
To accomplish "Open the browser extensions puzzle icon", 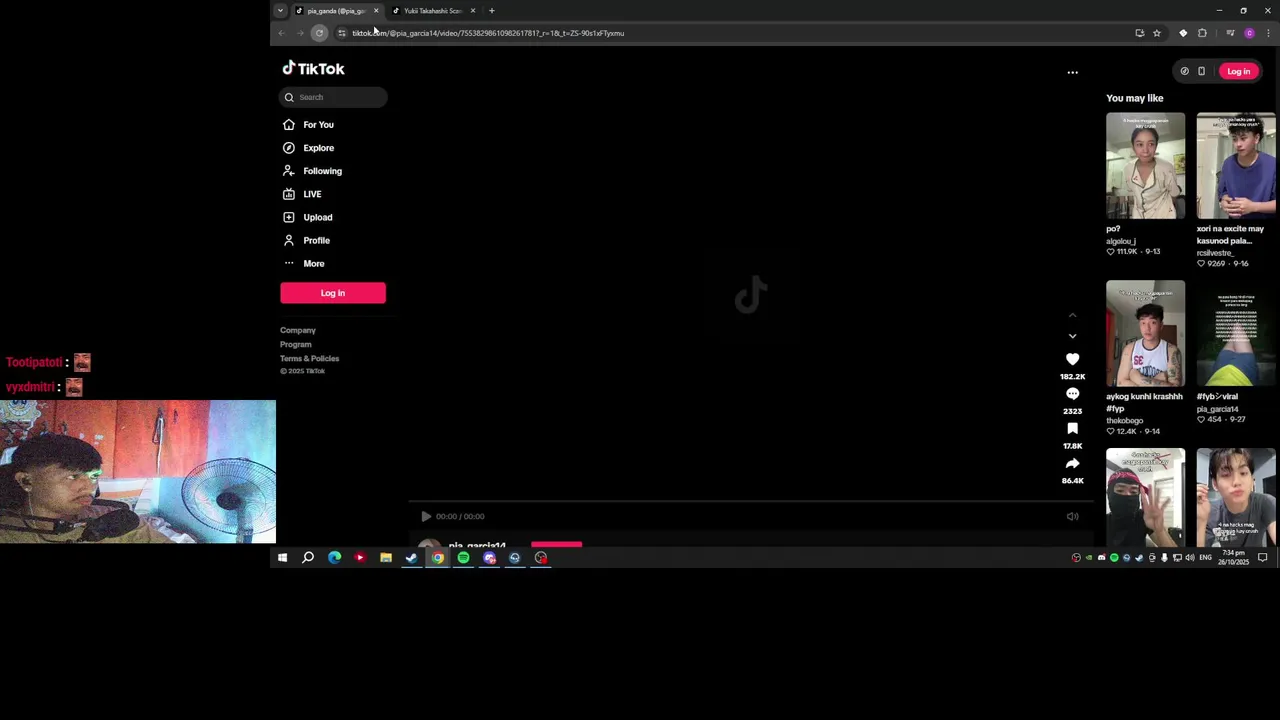I will click(x=1202, y=33).
